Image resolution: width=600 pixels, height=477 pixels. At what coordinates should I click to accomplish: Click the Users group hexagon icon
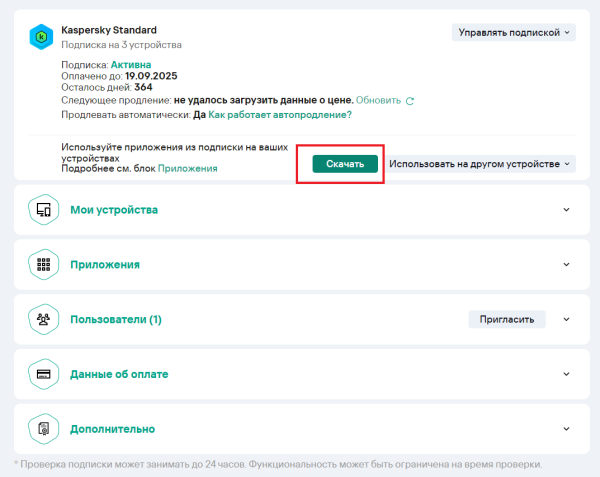tap(43, 320)
